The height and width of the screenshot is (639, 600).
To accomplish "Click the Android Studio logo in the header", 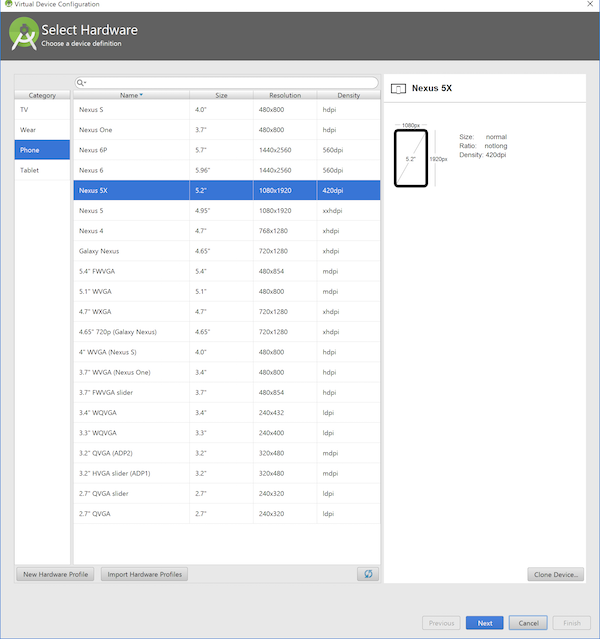I will [24, 34].
